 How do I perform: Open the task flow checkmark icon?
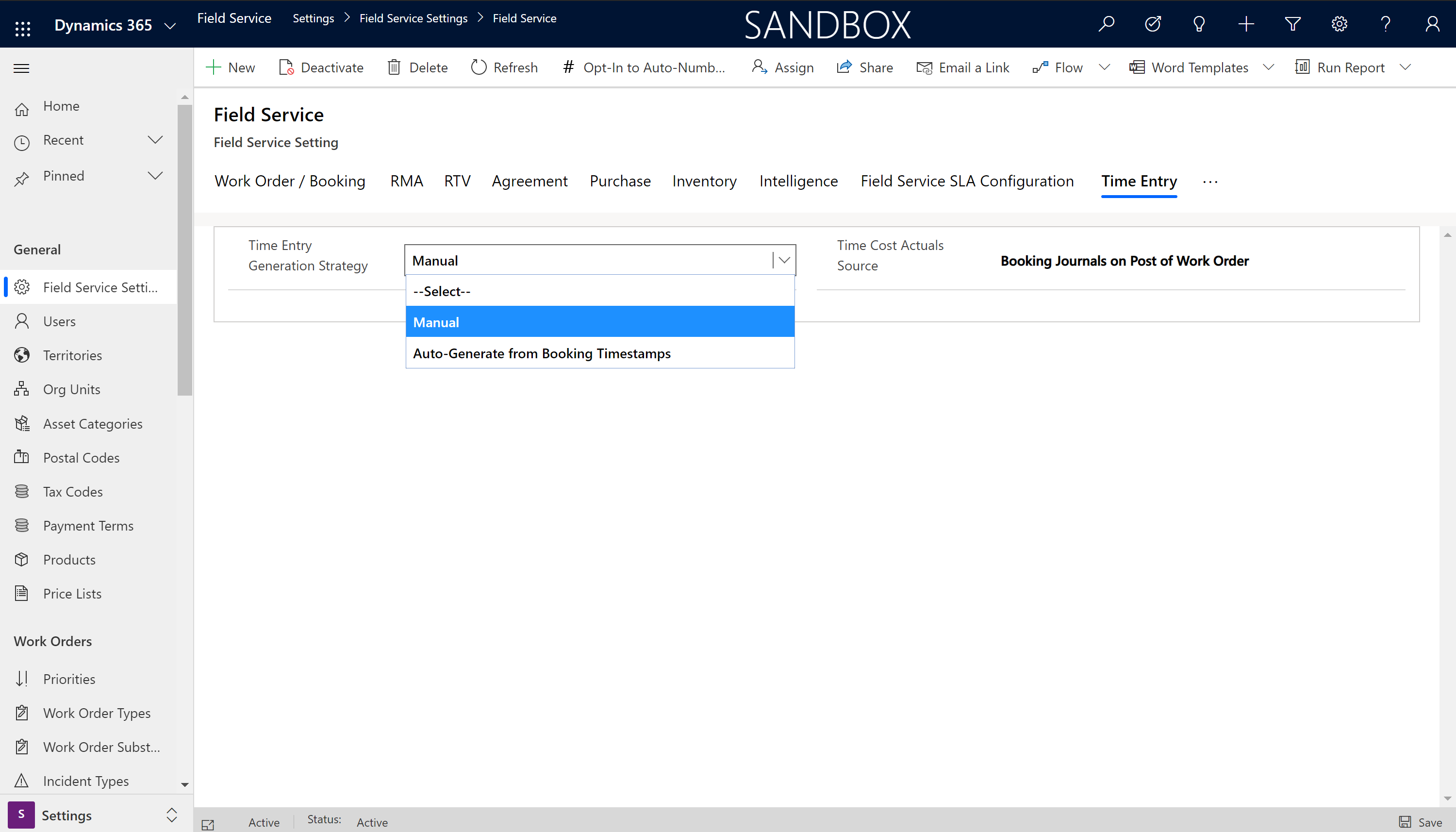pos(1153,24)
